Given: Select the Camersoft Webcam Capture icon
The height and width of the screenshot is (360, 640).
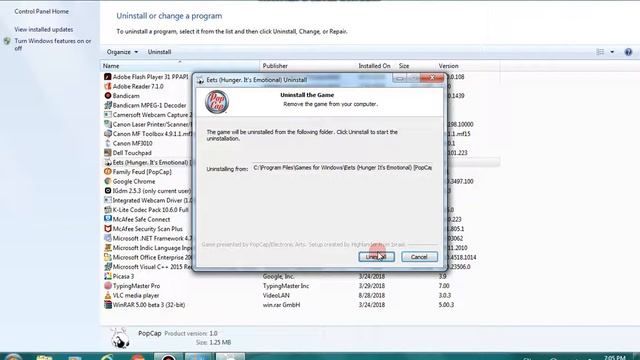Looking at the screenshot, I should 108,115.
